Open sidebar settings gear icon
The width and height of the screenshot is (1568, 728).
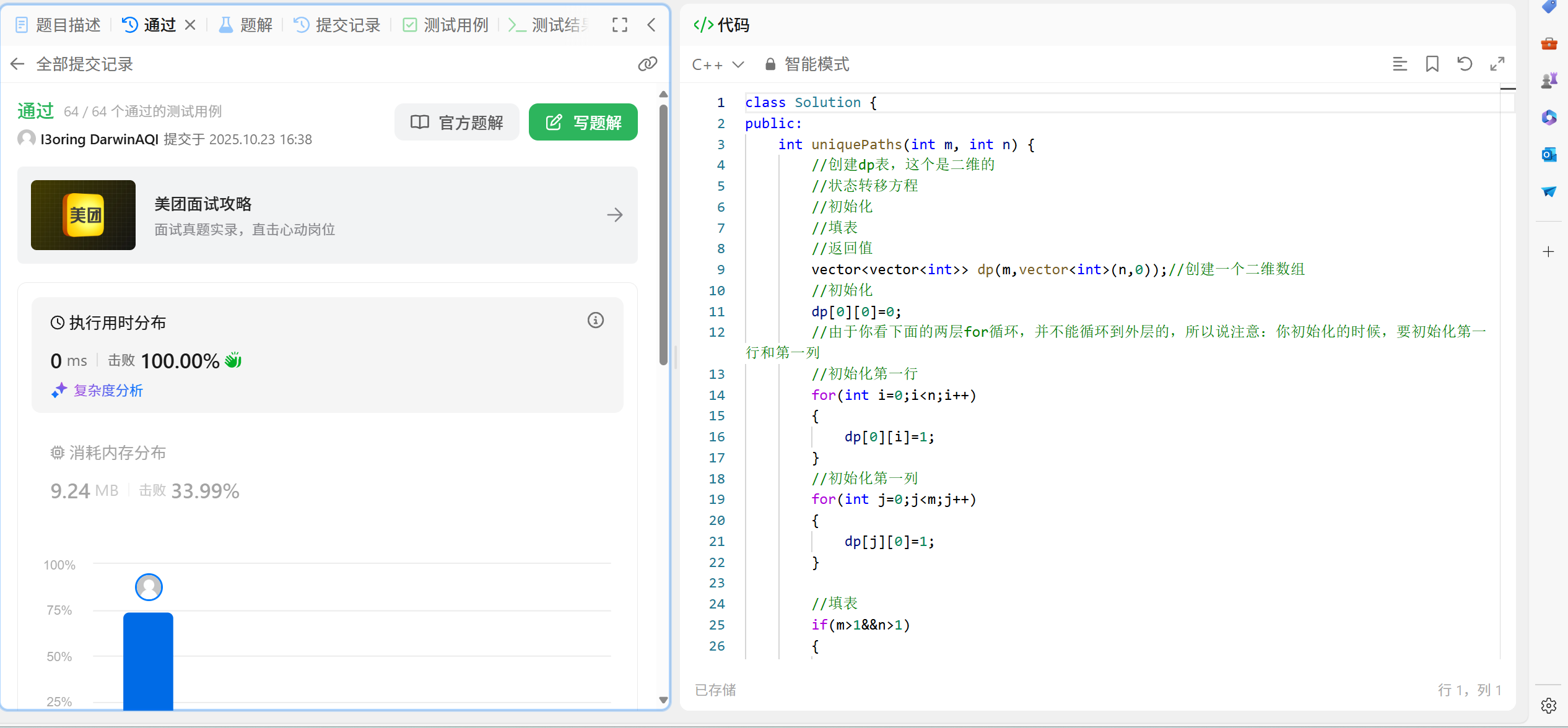pyautogui.click(x=1548, y=705)
